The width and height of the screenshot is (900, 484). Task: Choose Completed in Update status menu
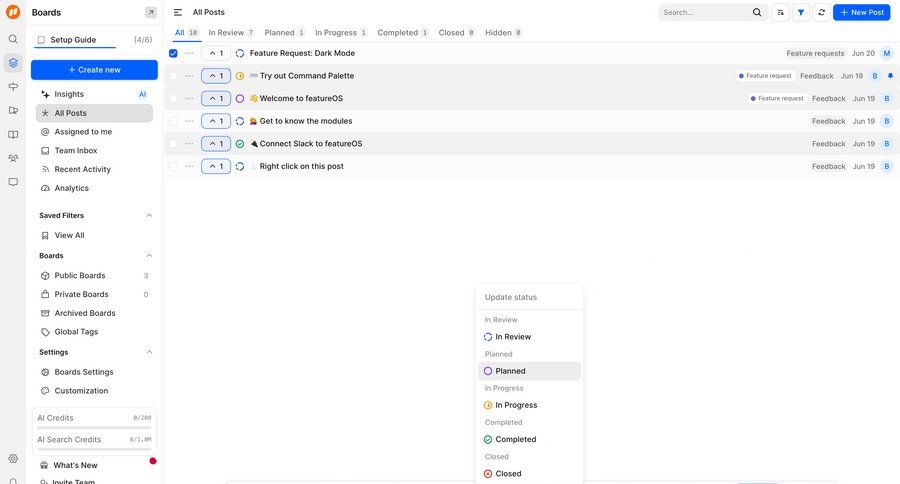pyautogui.click(x=529, y=439)
